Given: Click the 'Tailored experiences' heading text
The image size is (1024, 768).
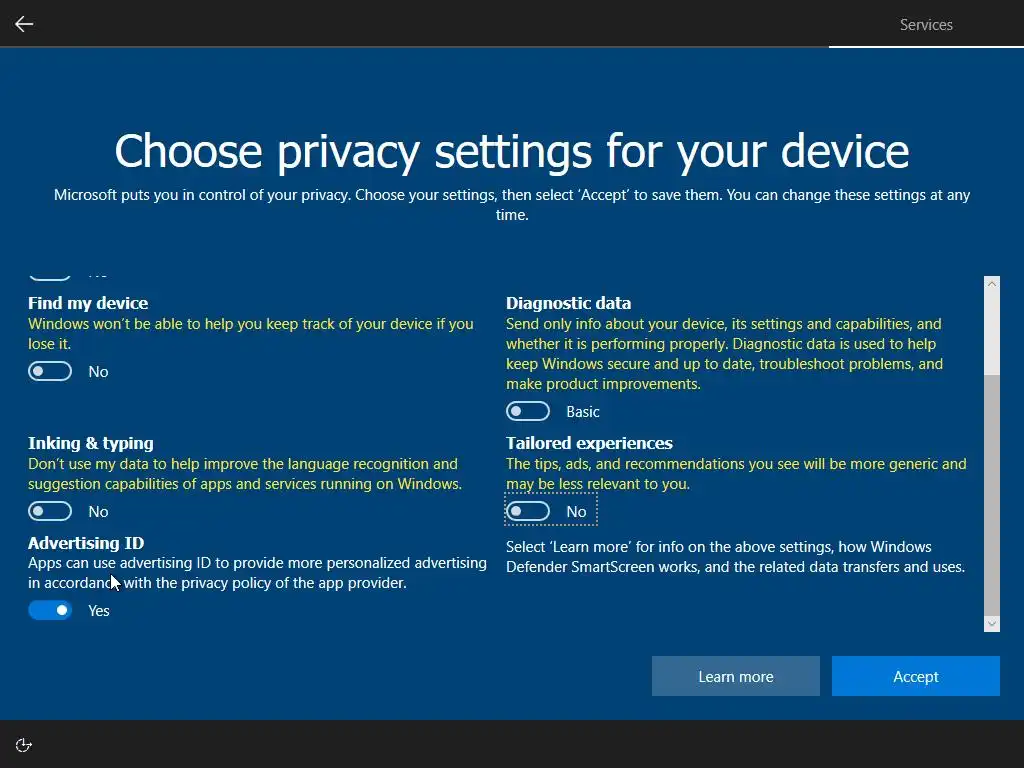Looking at the screenshot, I should [x=589, y=443].
